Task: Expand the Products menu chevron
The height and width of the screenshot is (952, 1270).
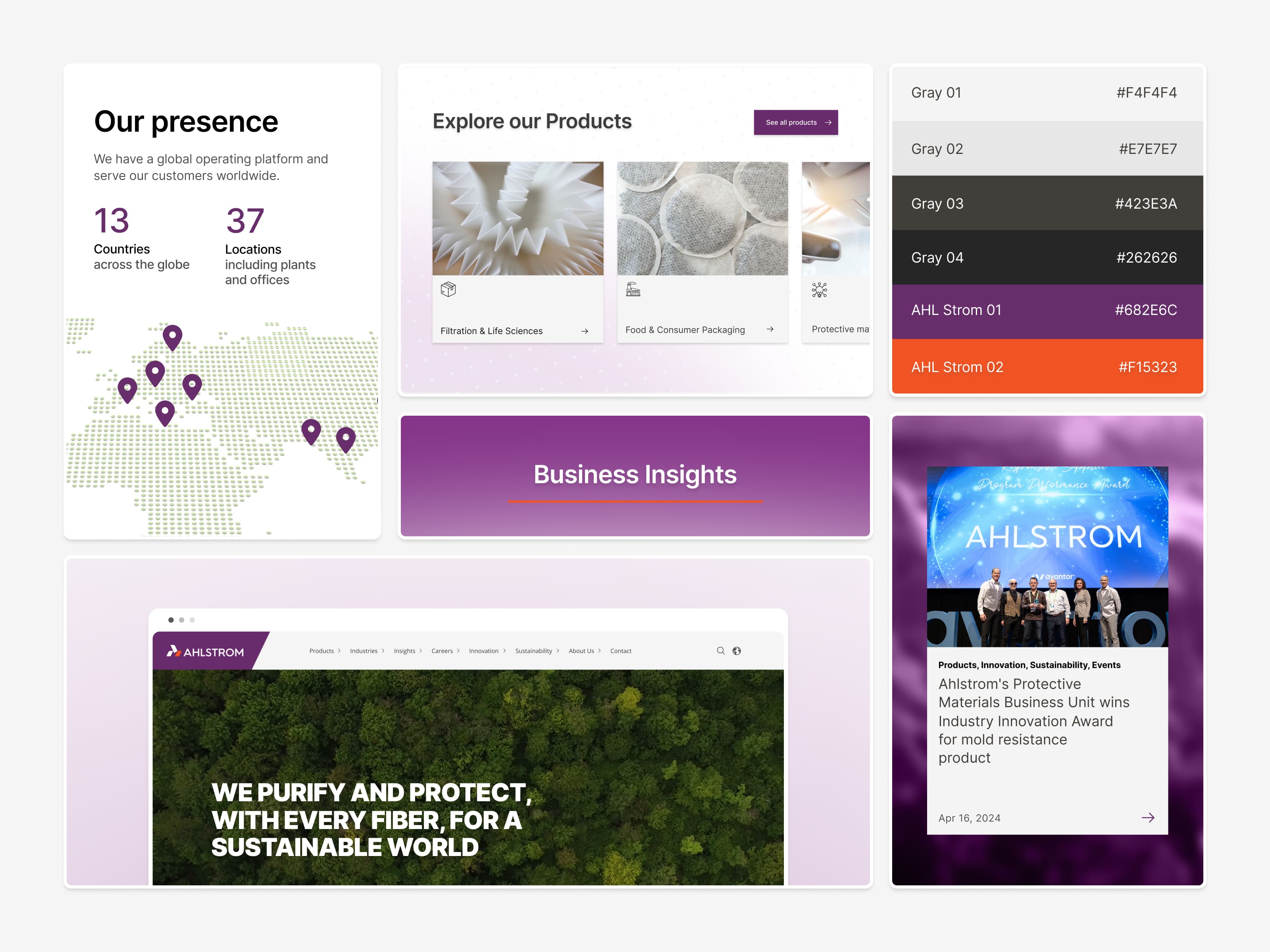Action: pyautogui.click(x=339, y=651)
